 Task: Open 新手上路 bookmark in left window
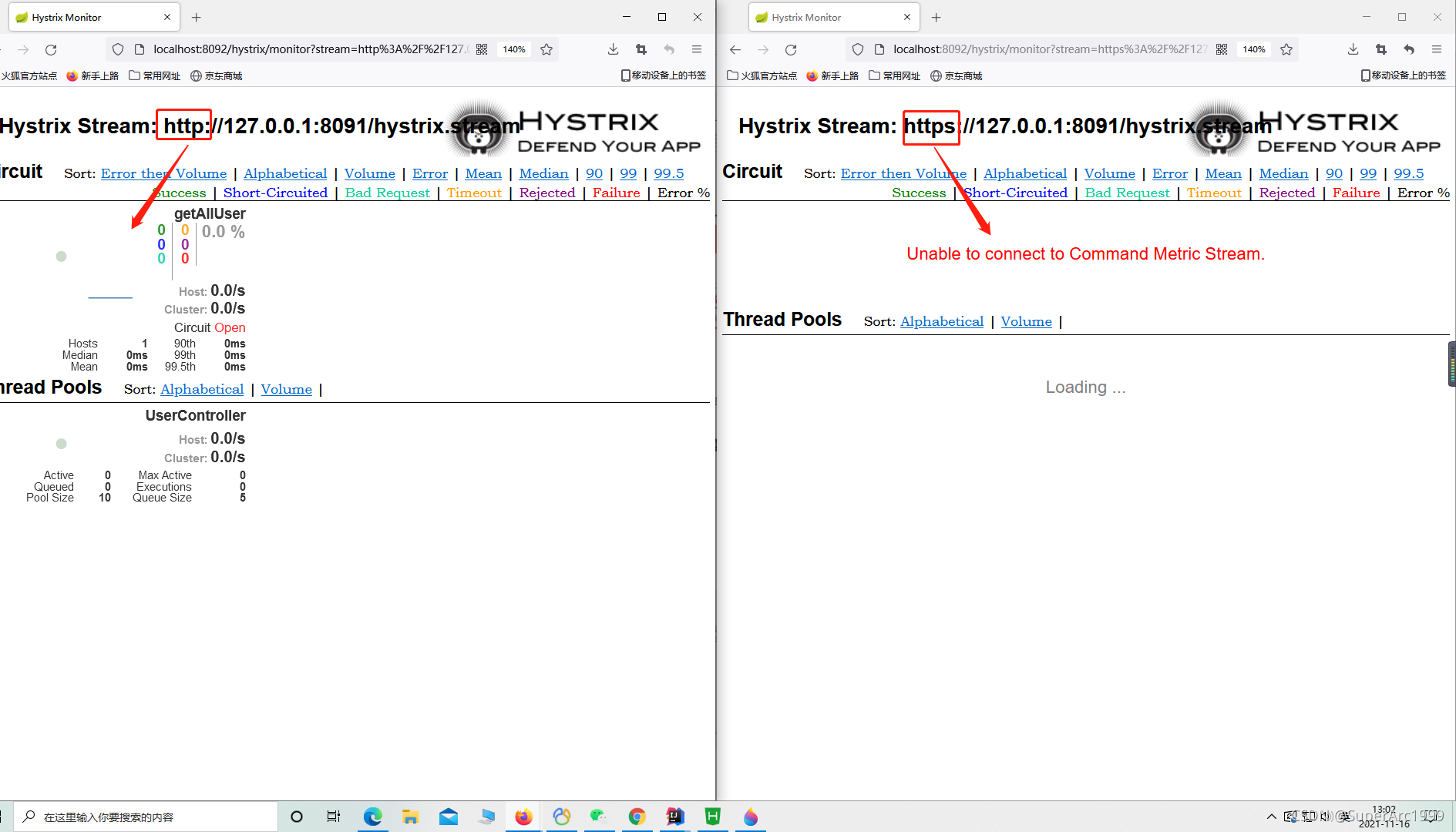[92, 75]
